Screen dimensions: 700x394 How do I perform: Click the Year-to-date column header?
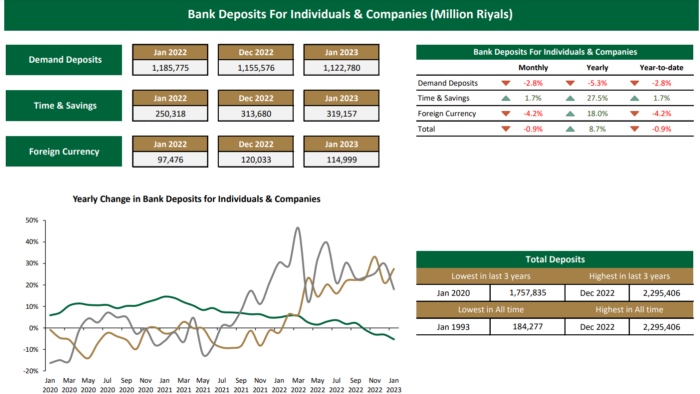coord(661,68)
